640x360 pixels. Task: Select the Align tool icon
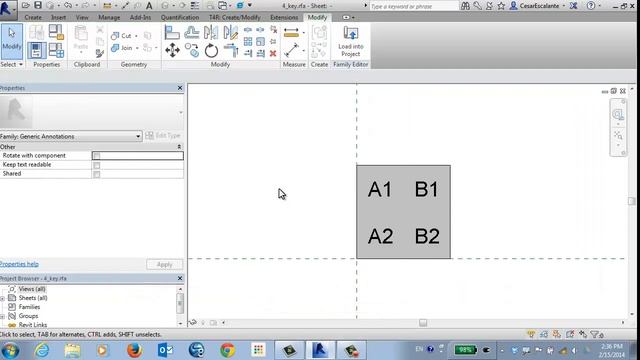coord(172,32)
